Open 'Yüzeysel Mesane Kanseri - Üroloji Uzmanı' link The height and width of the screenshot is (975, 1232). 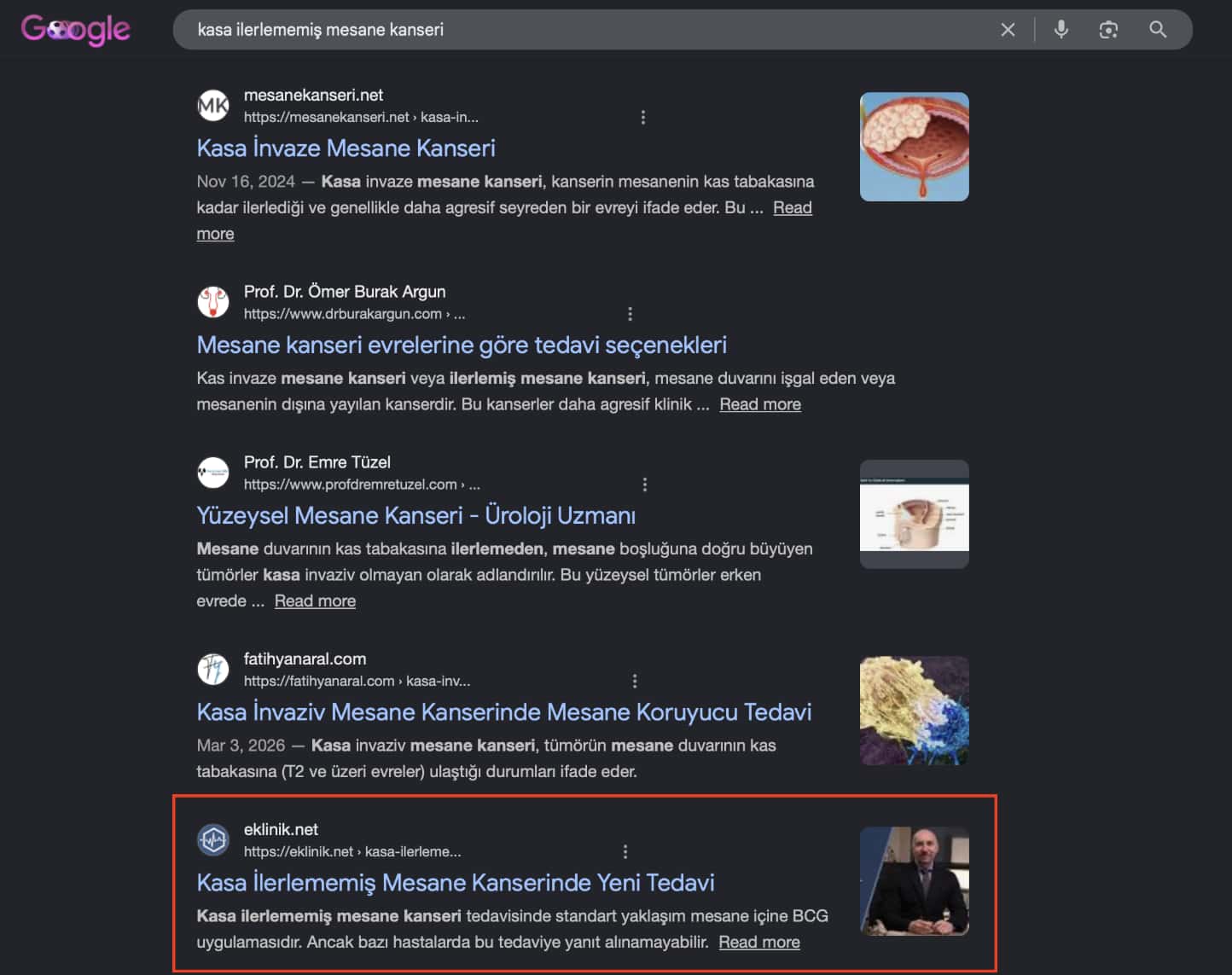click(x=416, y=516)
